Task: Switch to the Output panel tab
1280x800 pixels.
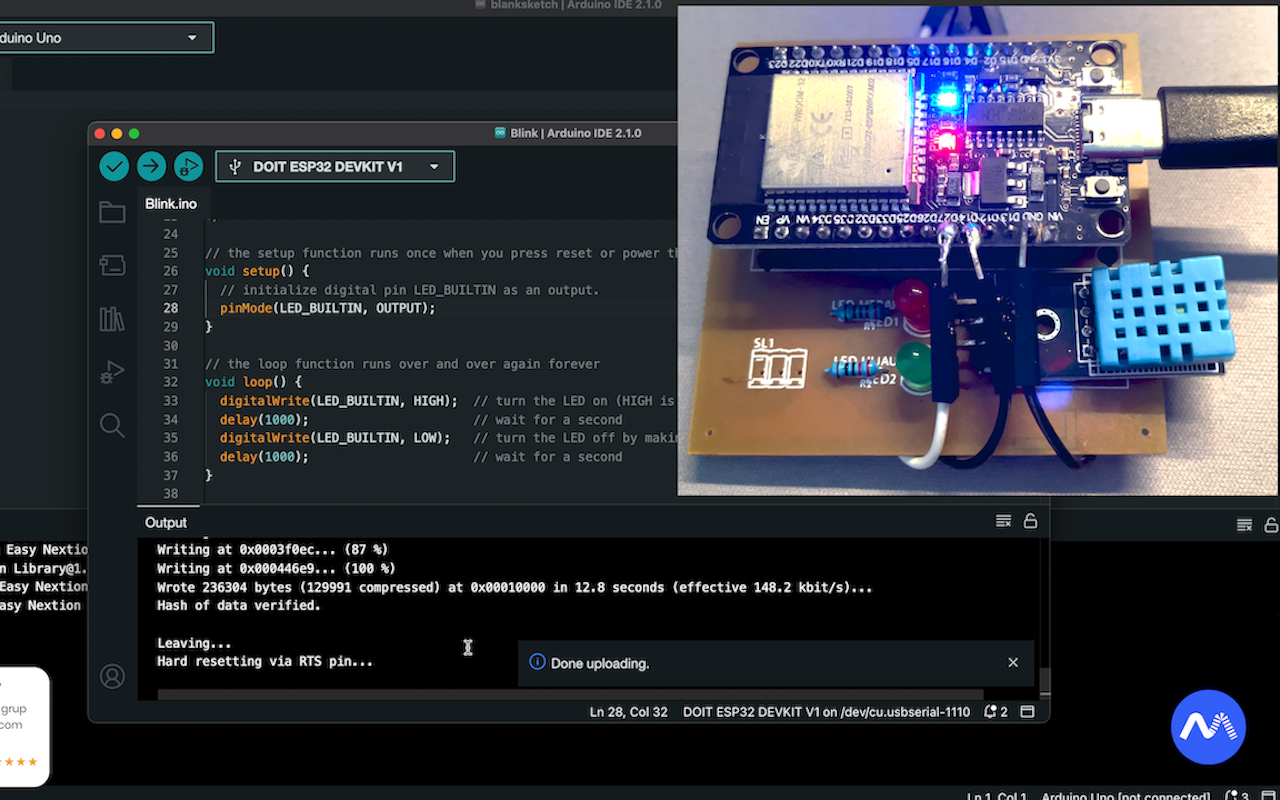Action: (x=166, y=523)
